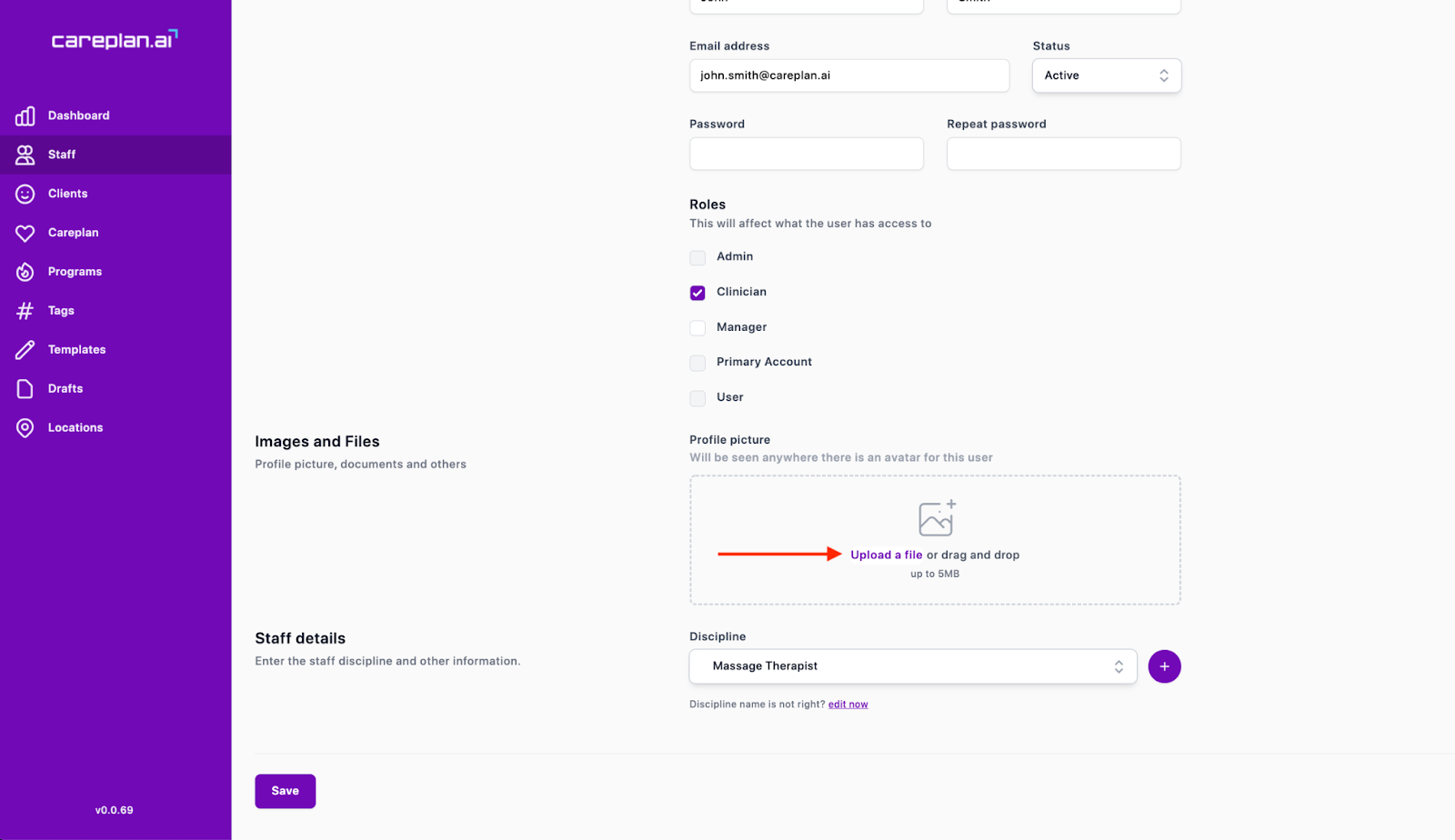Go to Drafts in the sidebar
The width and height of the screenshot is (1455, 840).
[x=65, y=389]
